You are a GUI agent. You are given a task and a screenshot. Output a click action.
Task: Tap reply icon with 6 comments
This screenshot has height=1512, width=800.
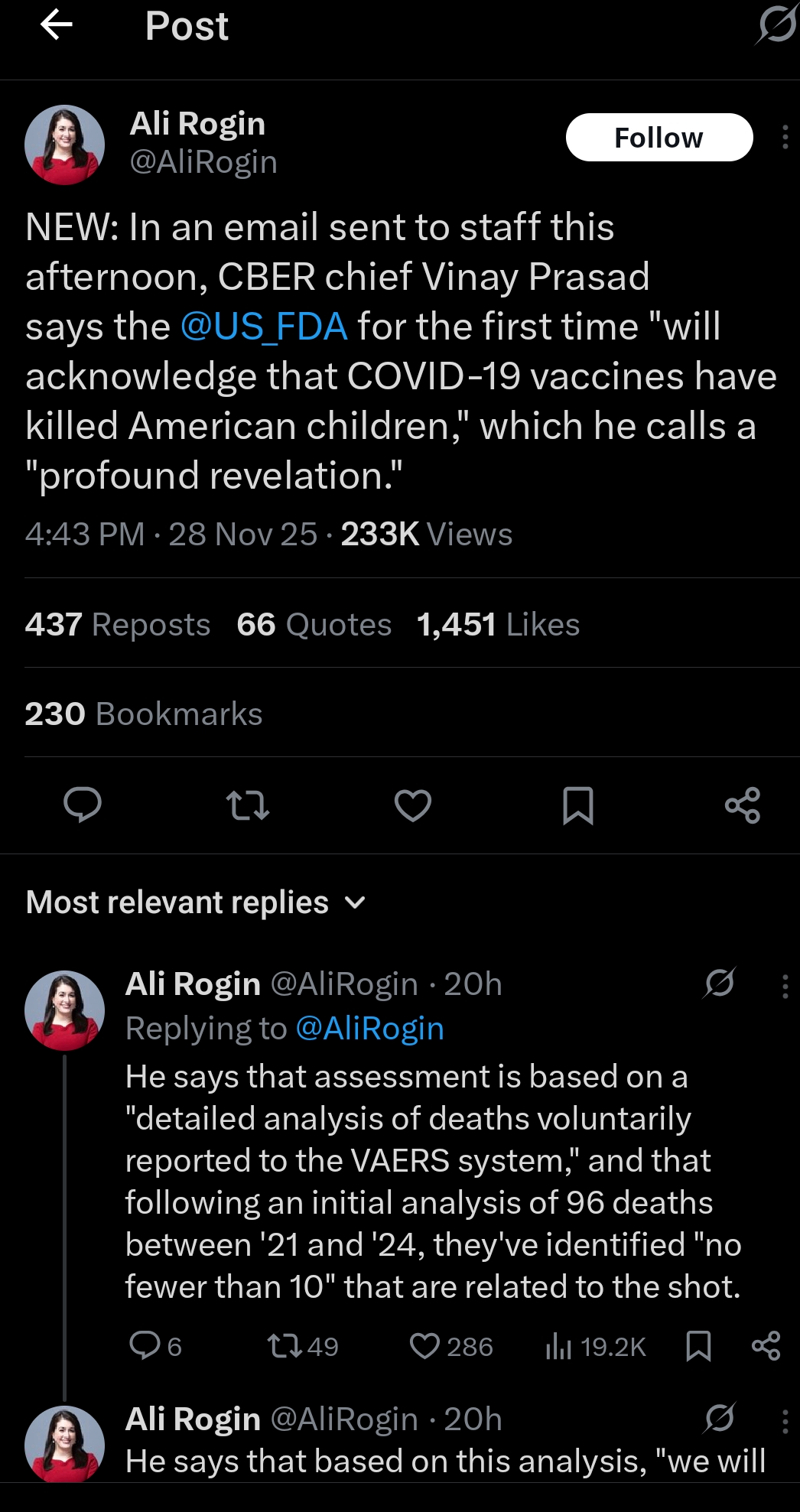click(145, 1345)
